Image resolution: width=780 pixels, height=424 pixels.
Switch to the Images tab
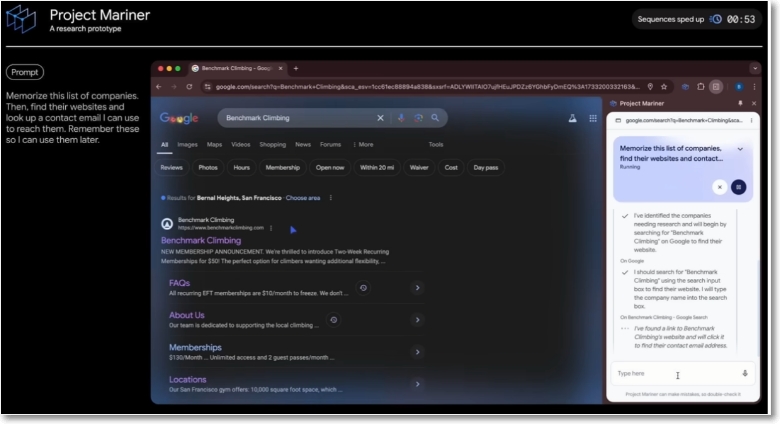(188, 144)
